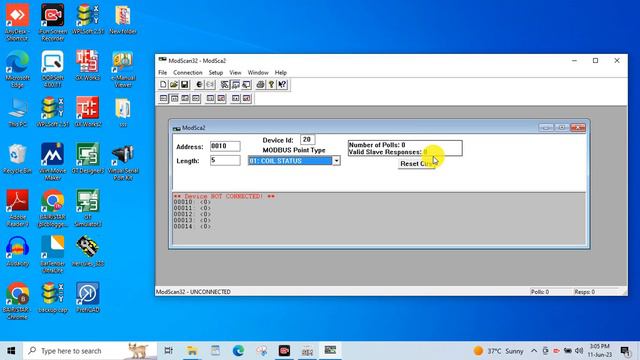The image size is (640, 360).
Task: Close the ModSca2 child window
Action: [578, 128]
